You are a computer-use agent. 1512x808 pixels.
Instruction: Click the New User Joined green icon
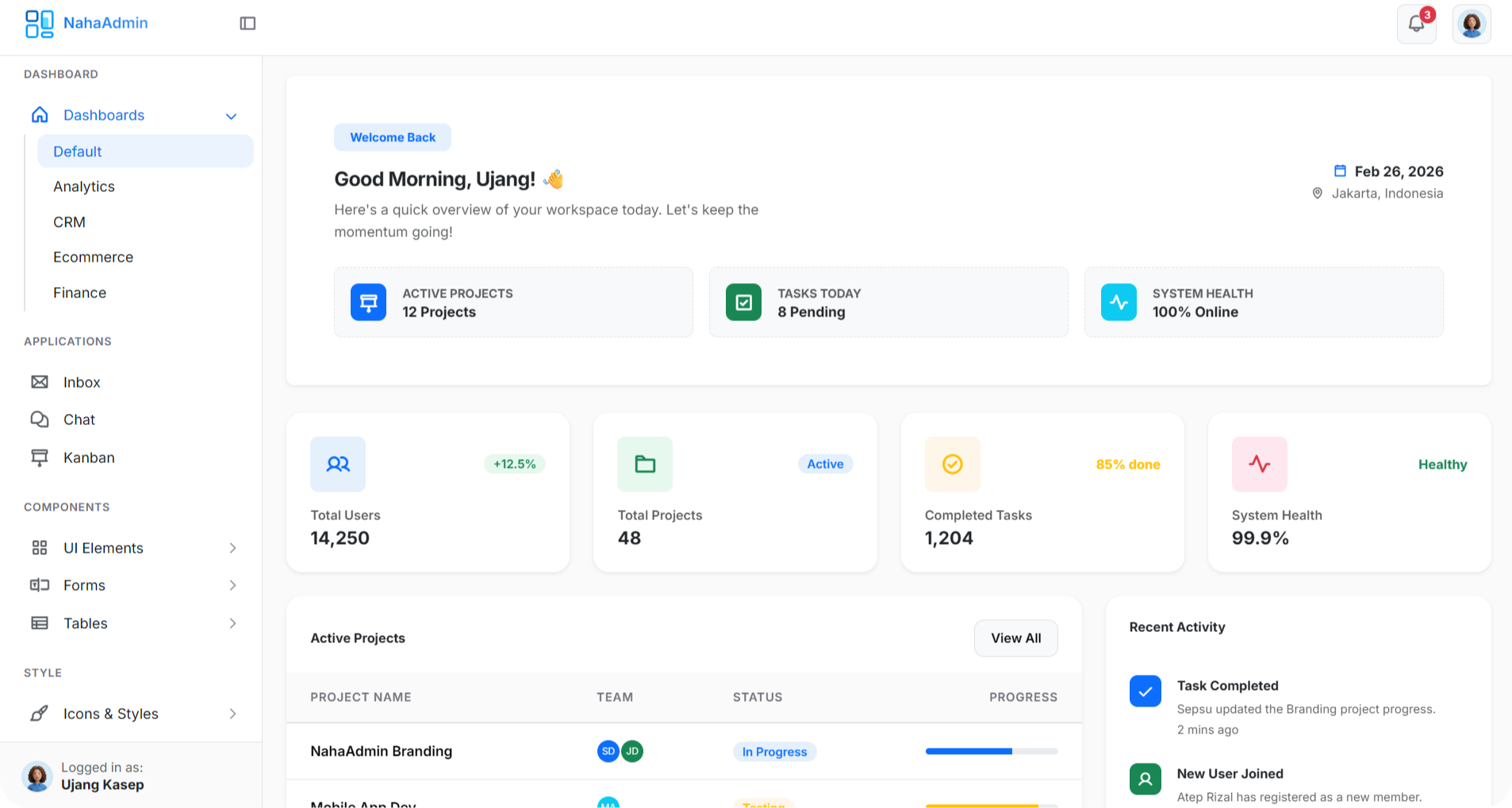pyautogui.click(x=1146, y=779)
